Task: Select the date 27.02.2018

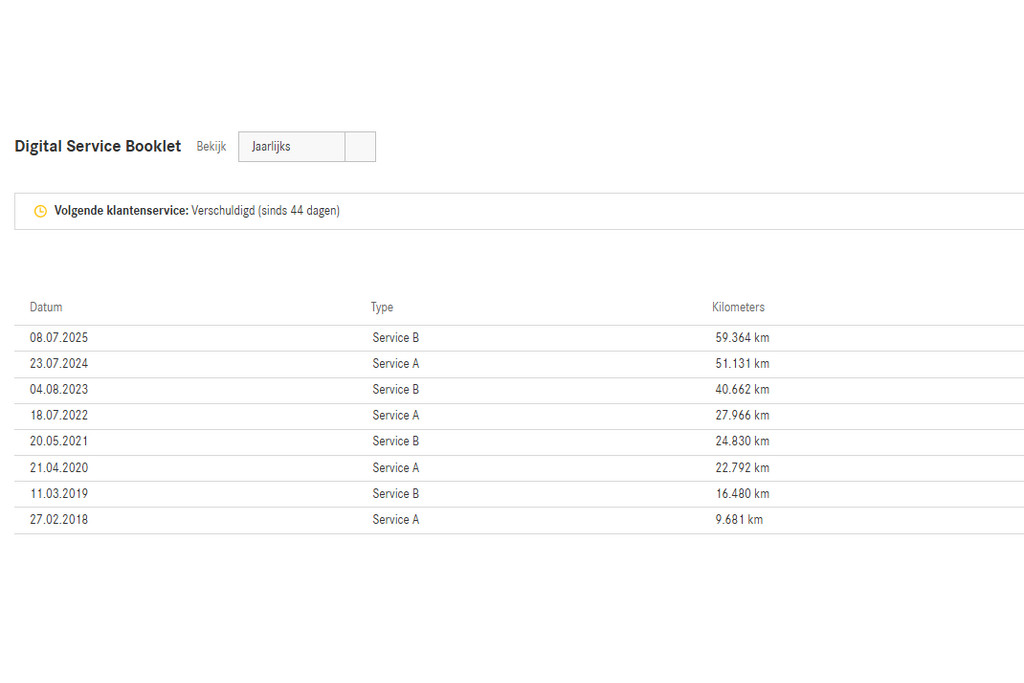Action: click(x=59, y=520)
